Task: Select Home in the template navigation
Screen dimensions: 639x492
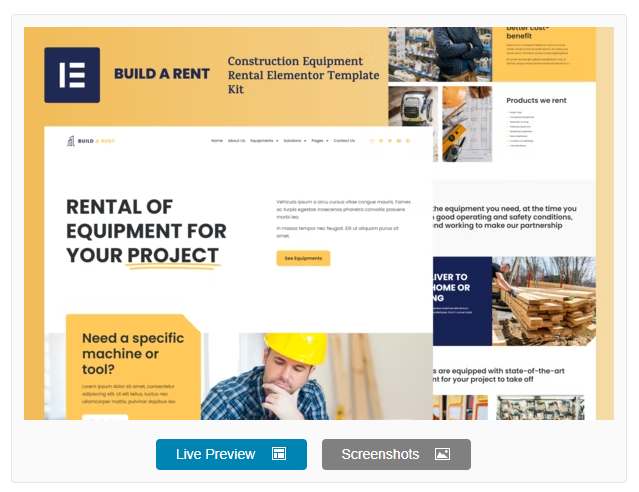Action: (217, 141)
